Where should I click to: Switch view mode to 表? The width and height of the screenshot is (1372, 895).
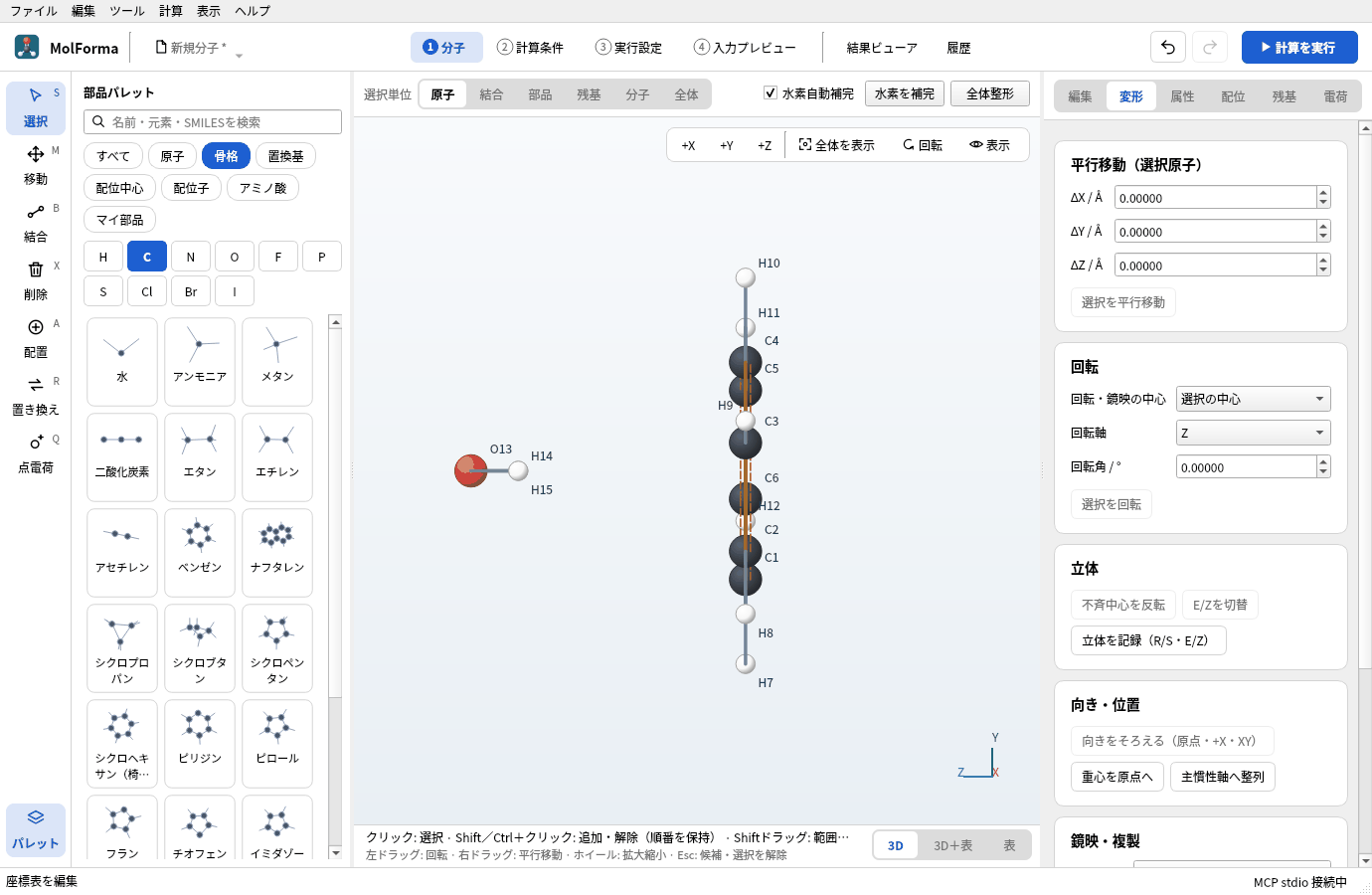pos(1009,845)
